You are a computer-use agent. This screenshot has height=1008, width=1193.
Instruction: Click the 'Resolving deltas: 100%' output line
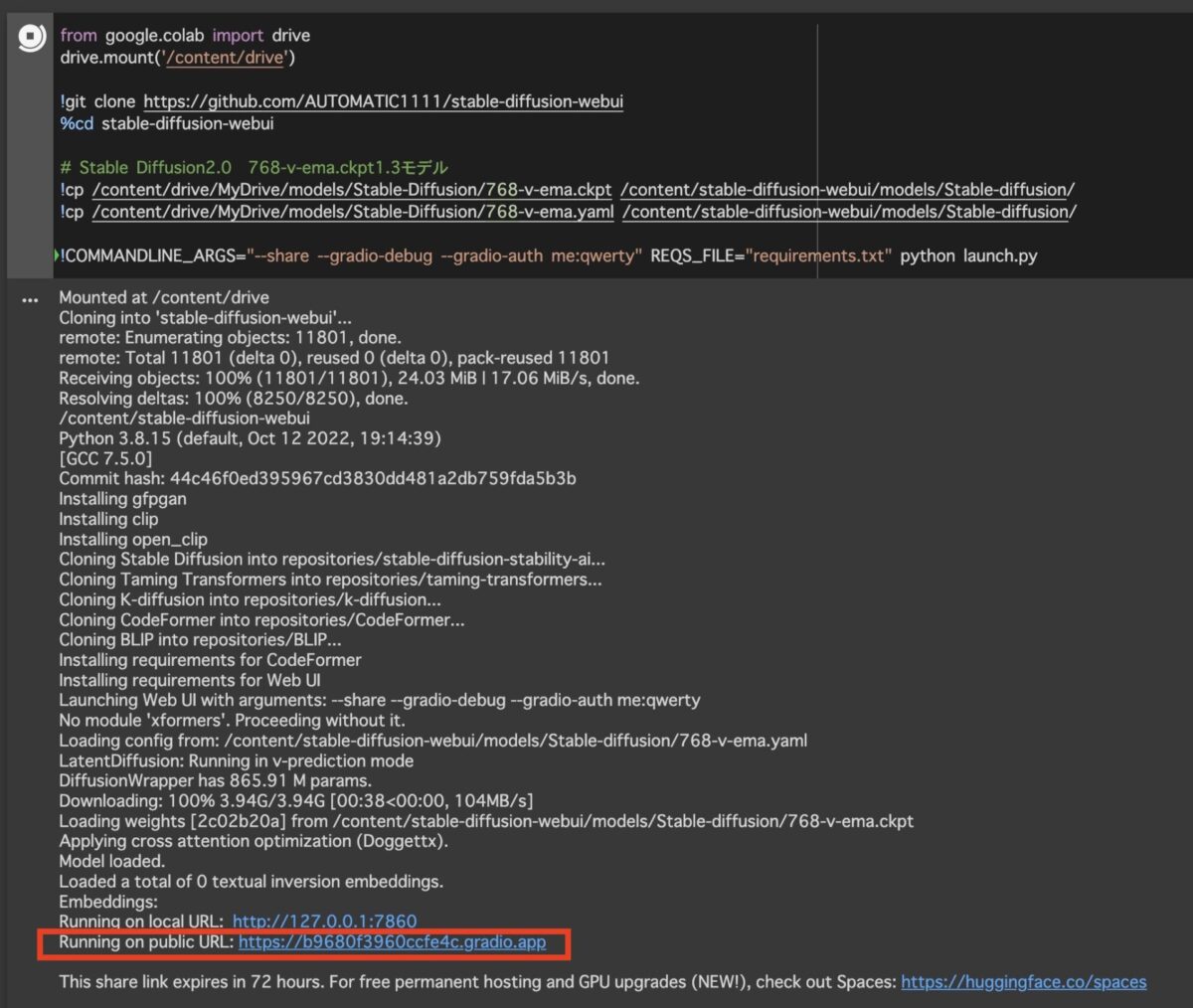point(234,399)
